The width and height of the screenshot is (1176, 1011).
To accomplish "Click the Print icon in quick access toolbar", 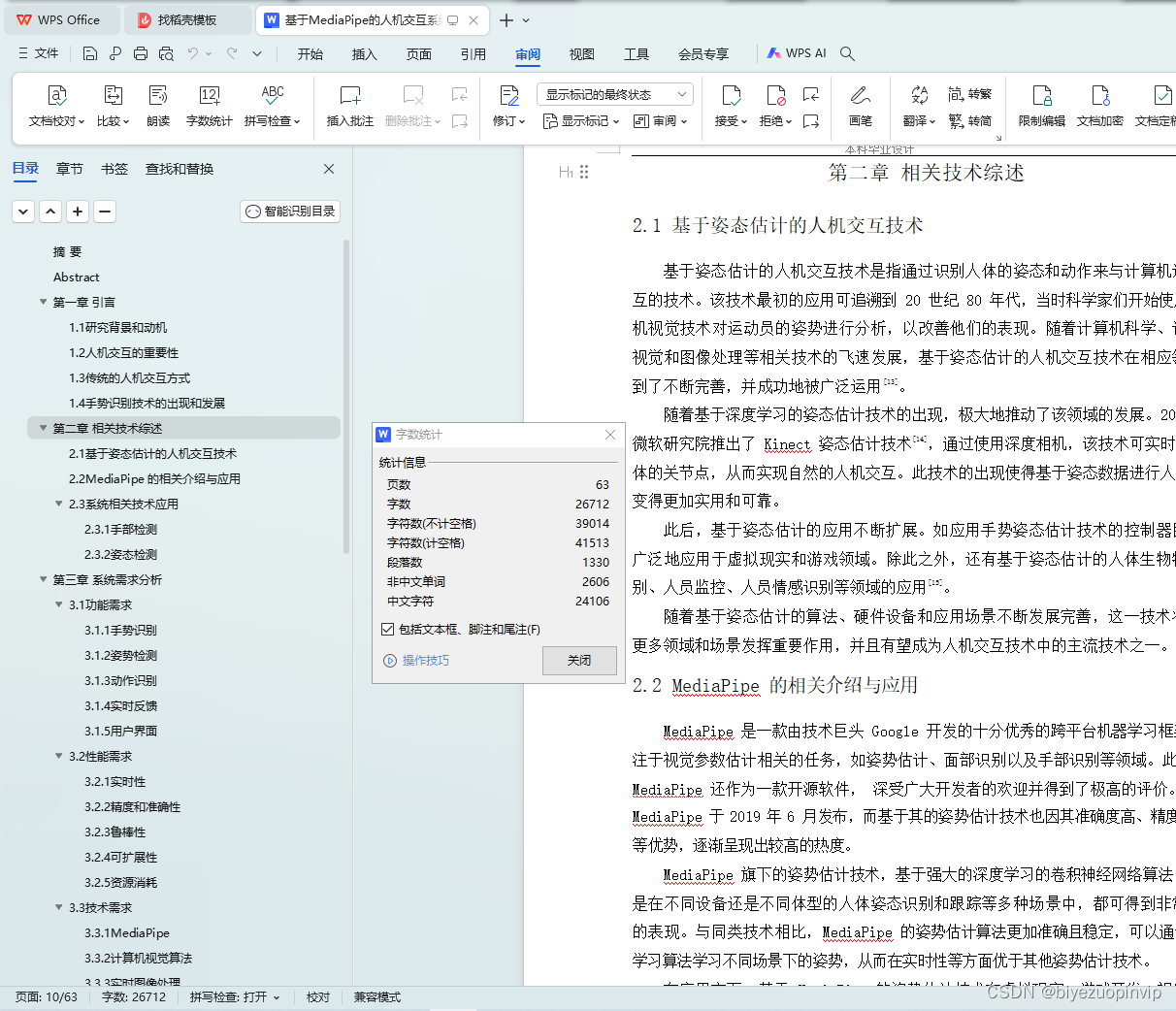I will (x=141, y=53).
